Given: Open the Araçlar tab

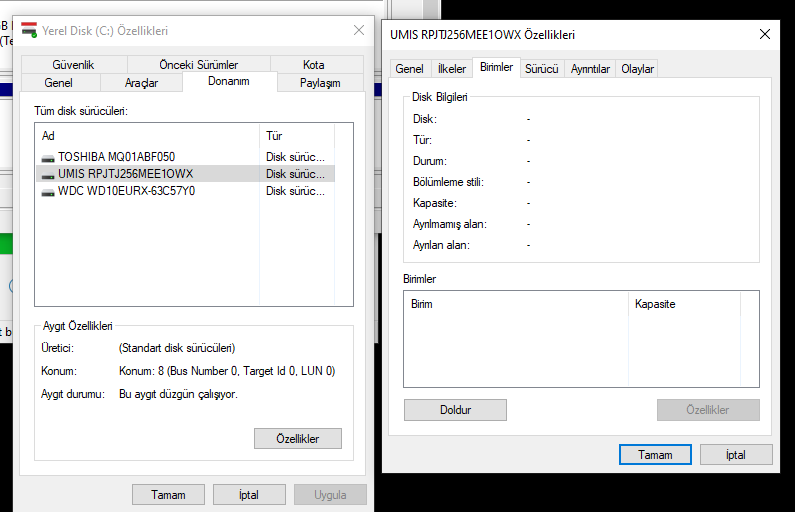Looking at the screenshot, I should click(141, 83).
